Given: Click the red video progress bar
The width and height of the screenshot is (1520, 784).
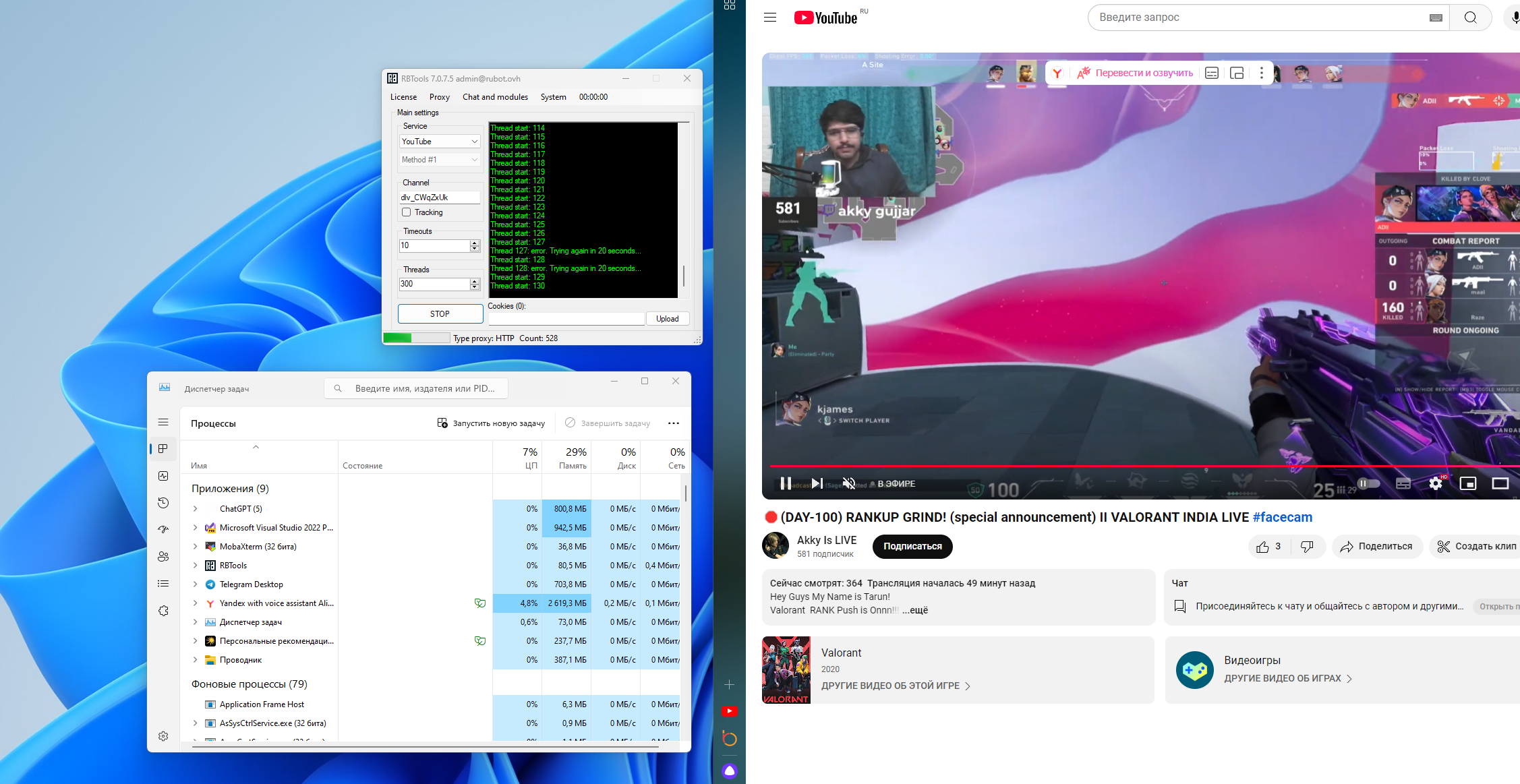Looking at the screenshot, I should (1079, 466).
